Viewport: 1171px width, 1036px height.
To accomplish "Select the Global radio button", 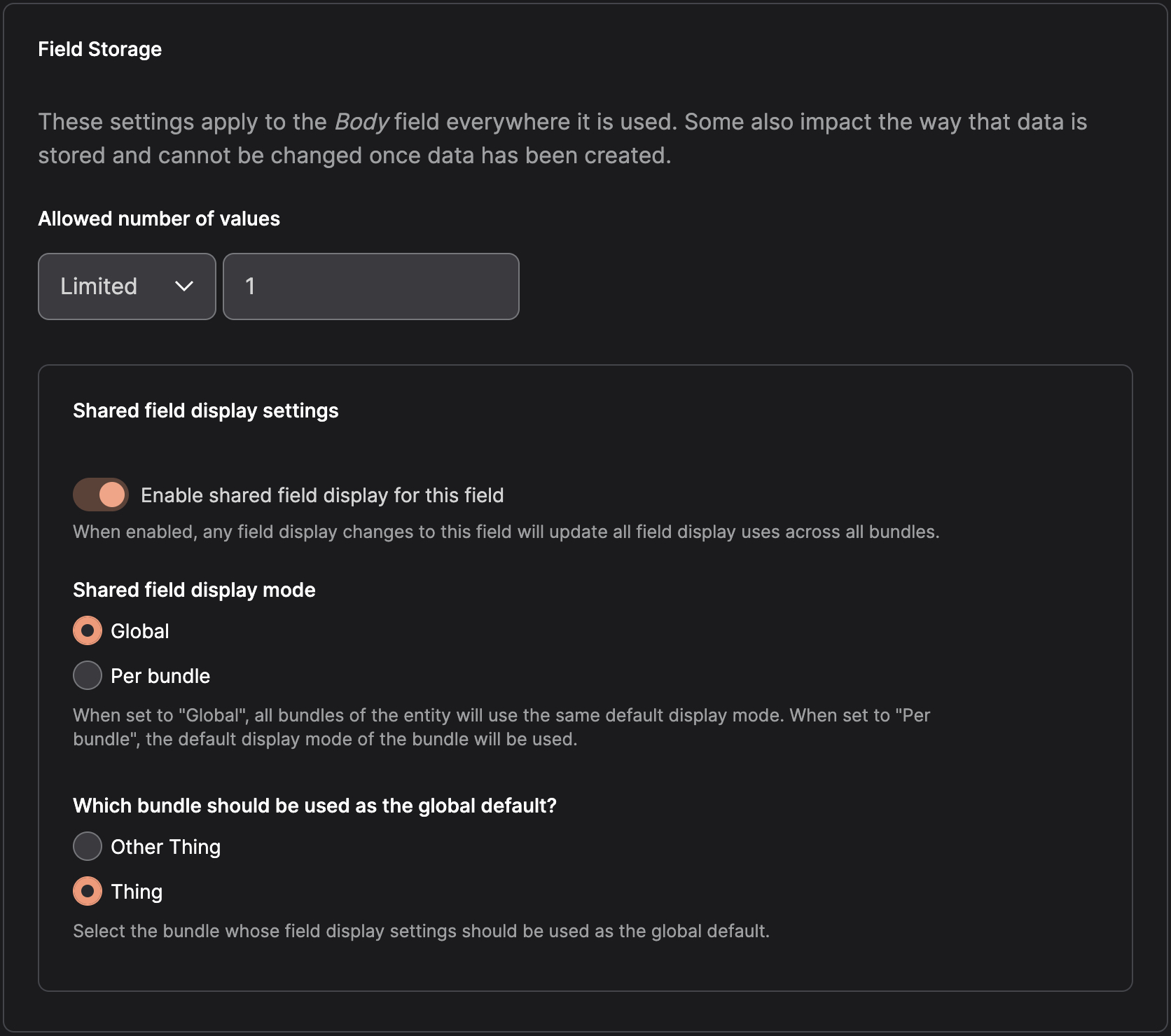I will tap(88, 630).
